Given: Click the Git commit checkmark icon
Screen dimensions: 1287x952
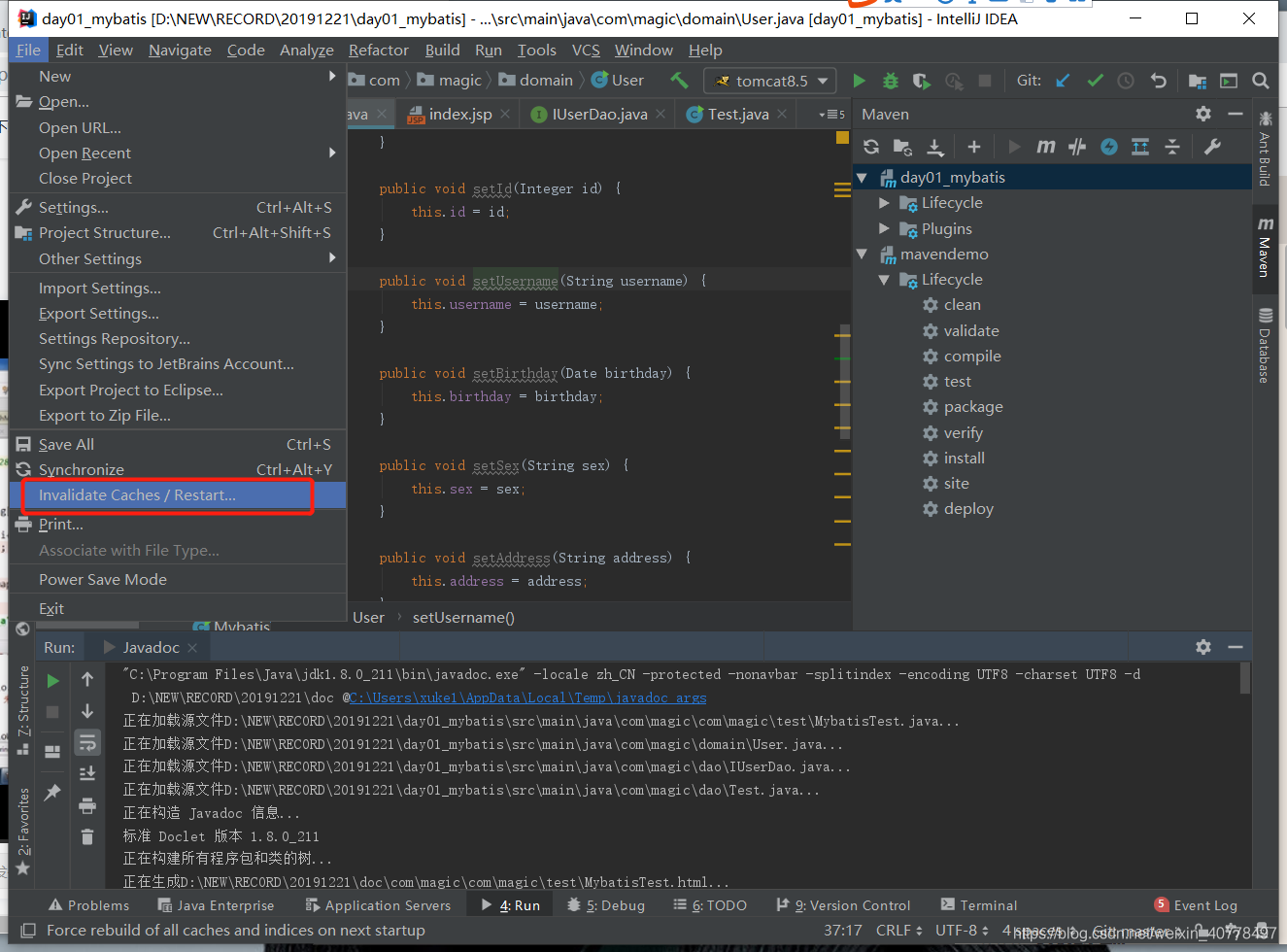Looking at the screenshot, I should tap(1096, 81).
